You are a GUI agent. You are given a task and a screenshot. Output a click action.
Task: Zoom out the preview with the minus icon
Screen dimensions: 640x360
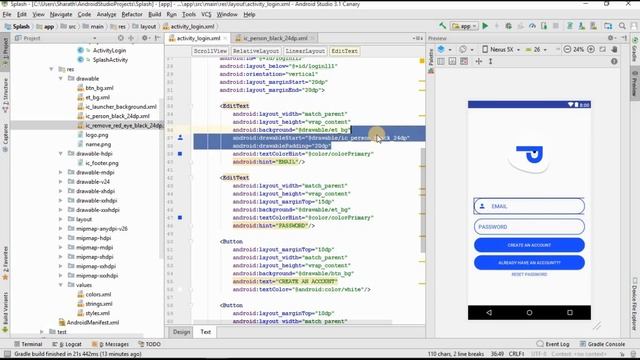567,49
